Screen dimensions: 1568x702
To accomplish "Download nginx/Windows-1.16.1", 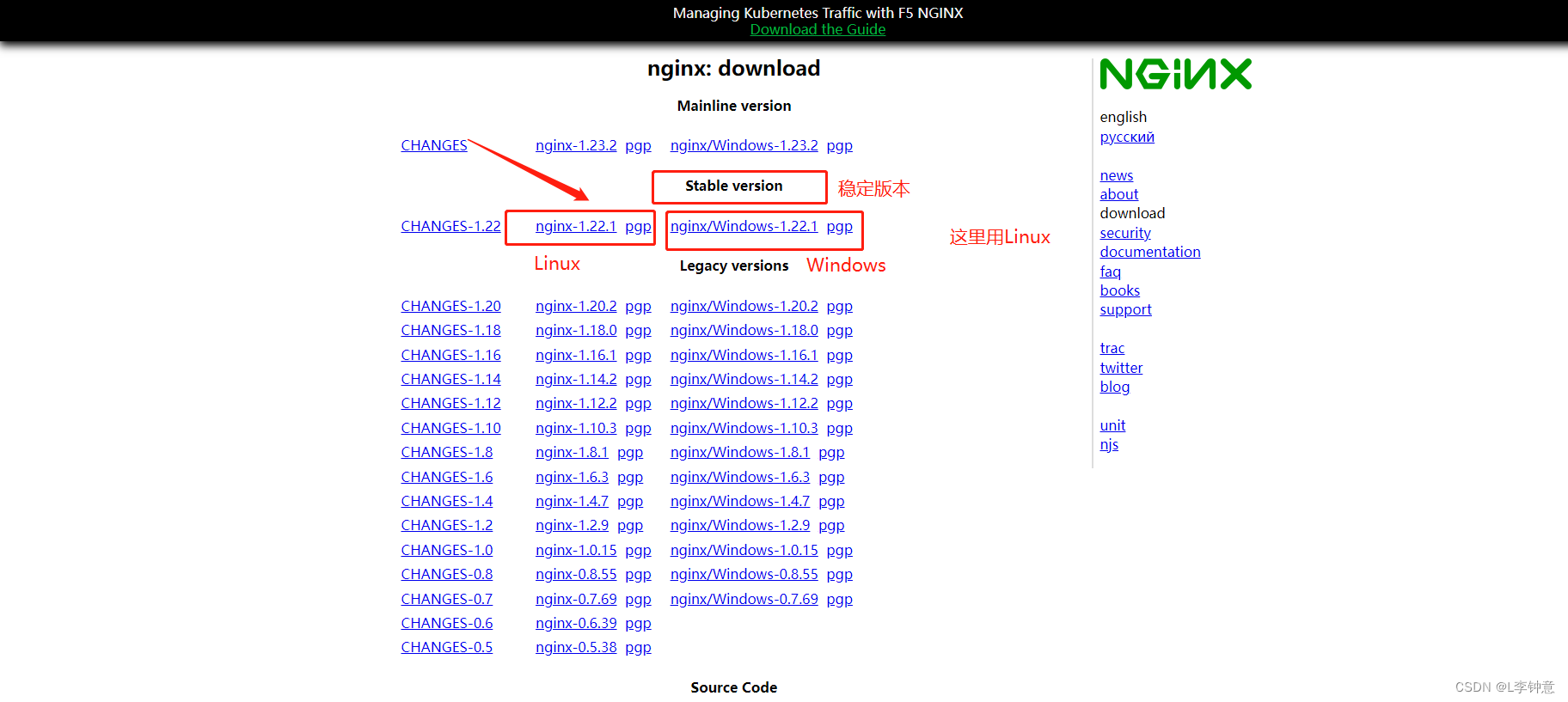I will 744,355.
